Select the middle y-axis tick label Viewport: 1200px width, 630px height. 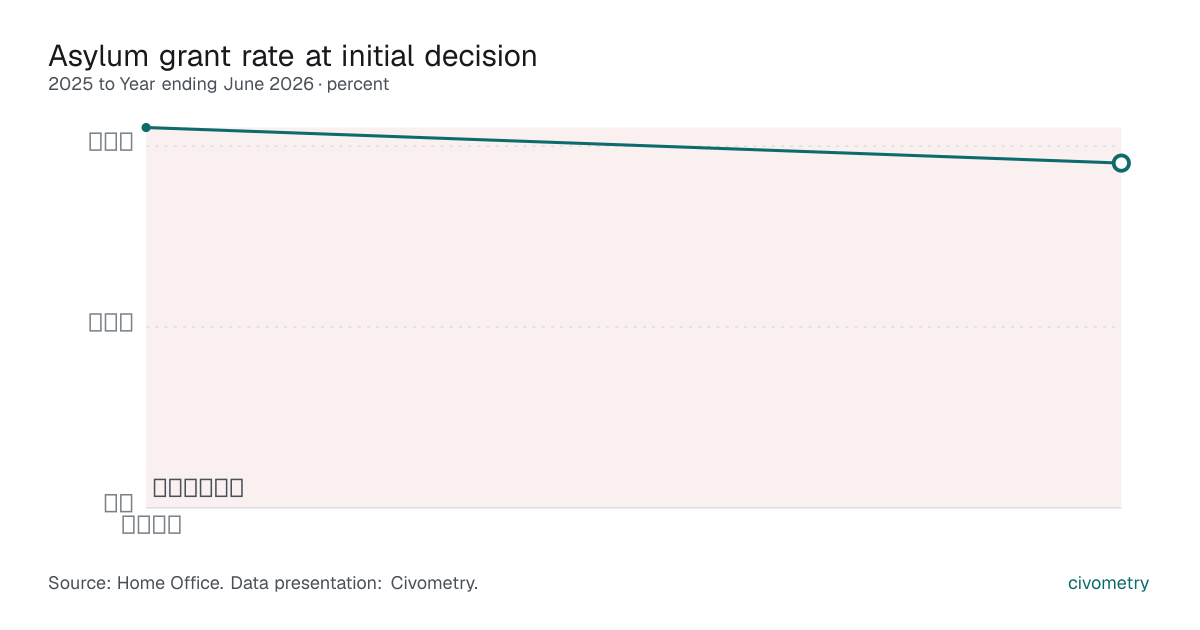click(111, 323)
